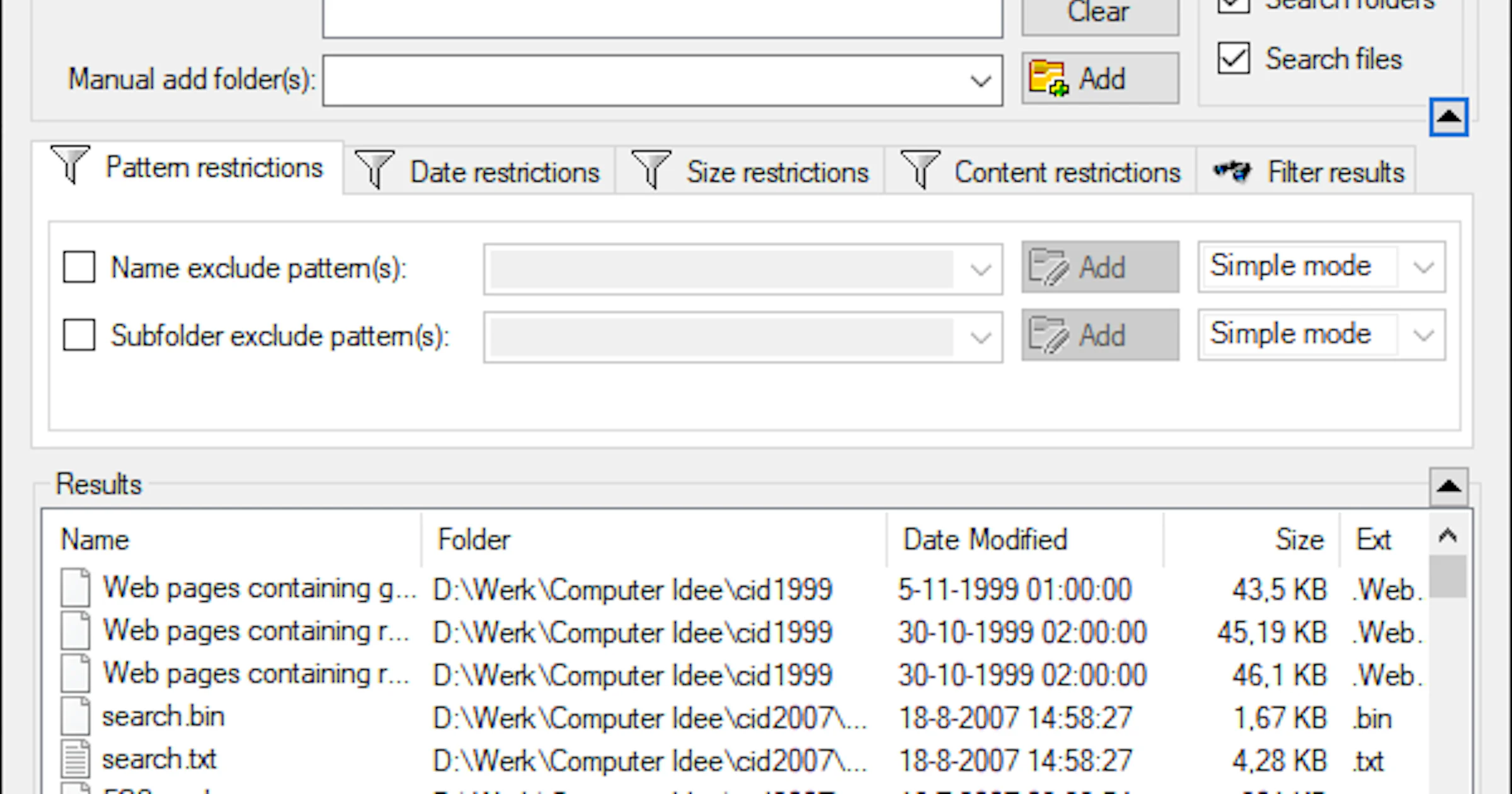Click binoculars icon on Filter results tab
The height and width of the screenshot is (794, 1512).
[1232, 171]
